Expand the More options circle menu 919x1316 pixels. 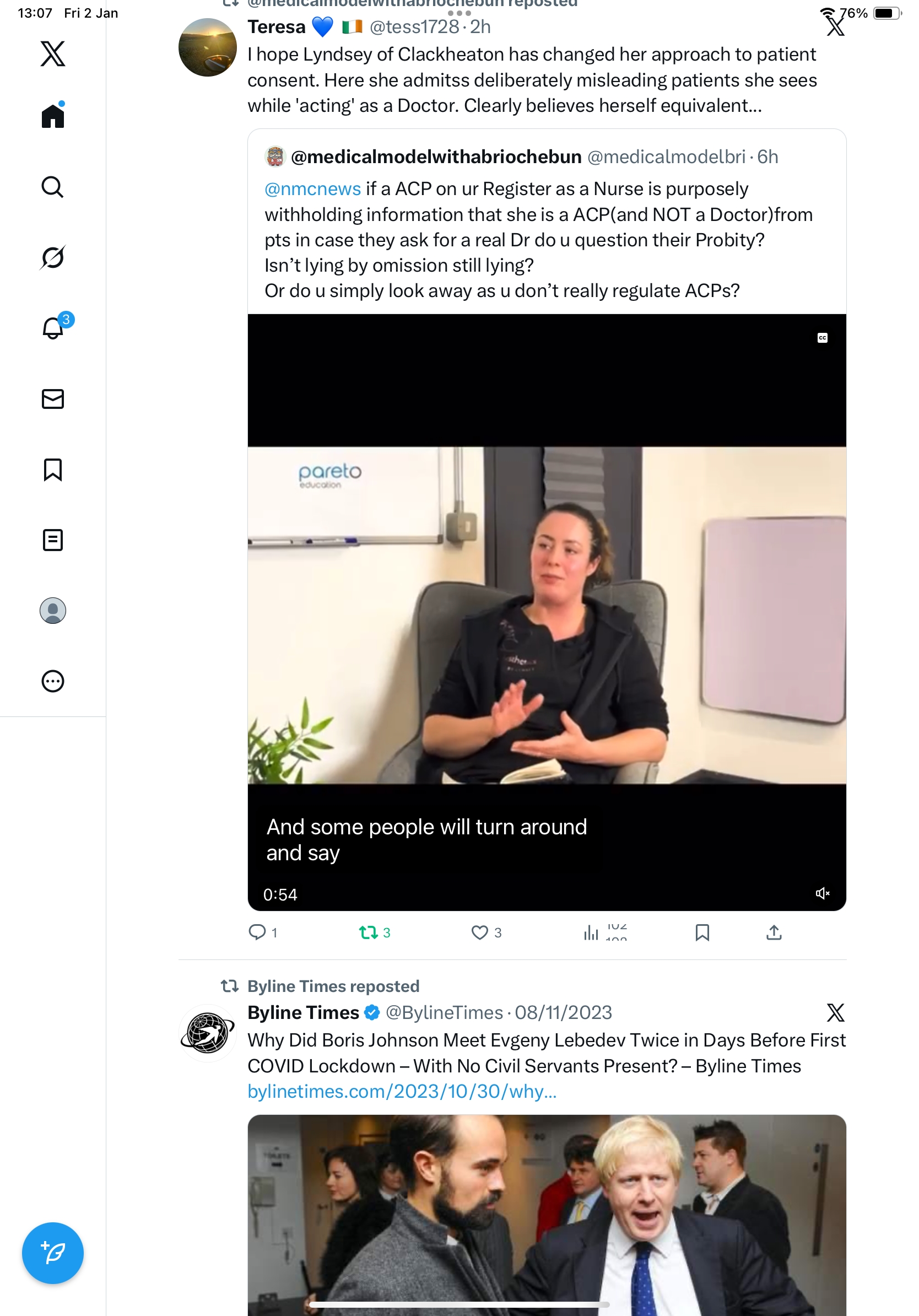click(53, 681)
